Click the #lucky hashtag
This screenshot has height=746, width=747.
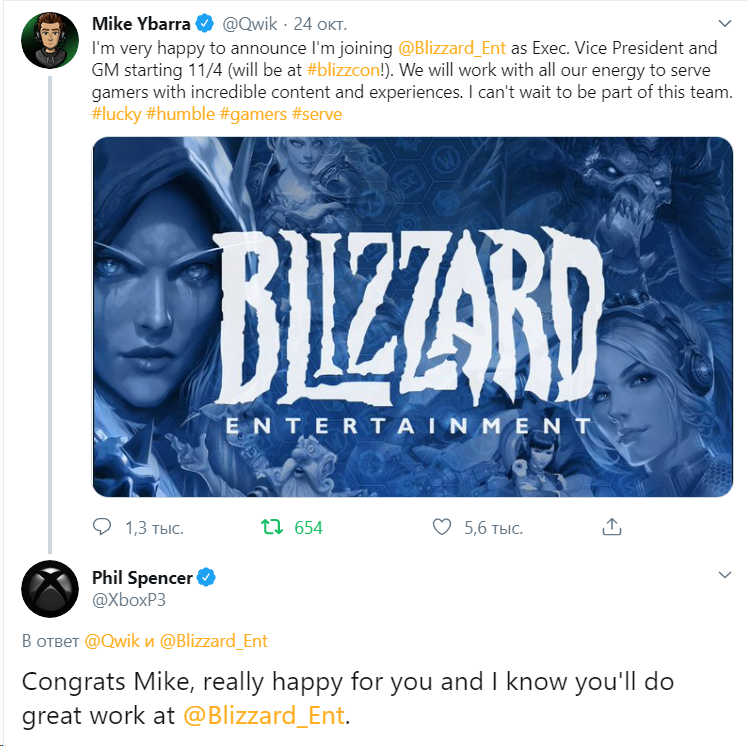115,114
